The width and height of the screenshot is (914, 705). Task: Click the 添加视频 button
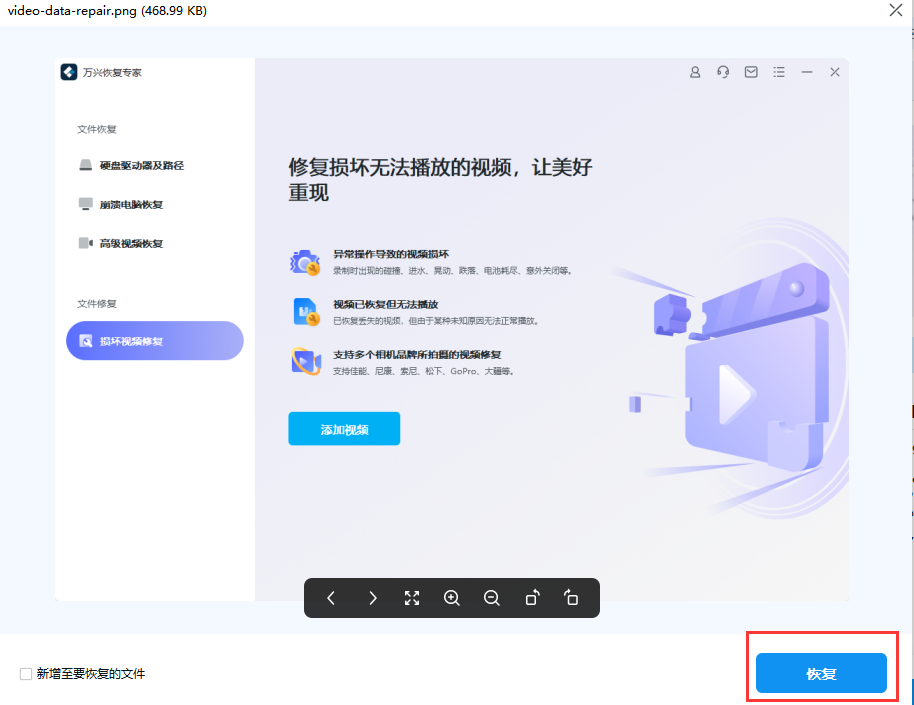(344, 427)
